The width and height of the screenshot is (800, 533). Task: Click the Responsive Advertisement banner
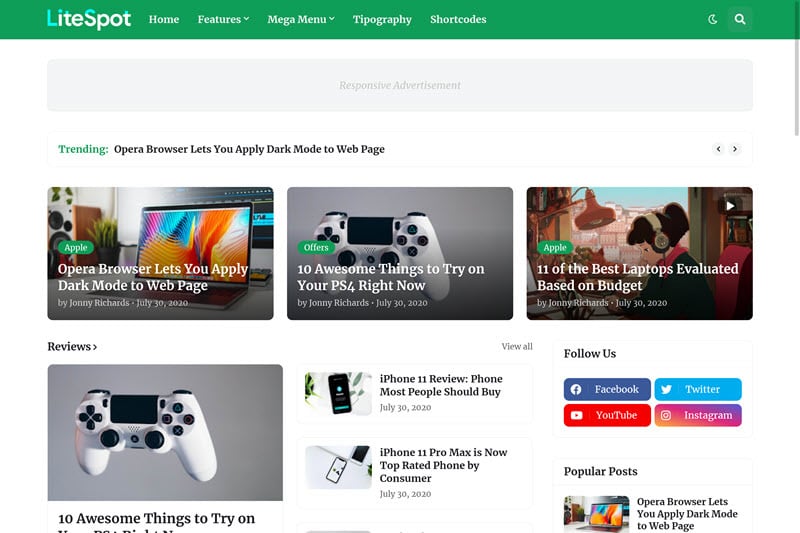[400, 85]
